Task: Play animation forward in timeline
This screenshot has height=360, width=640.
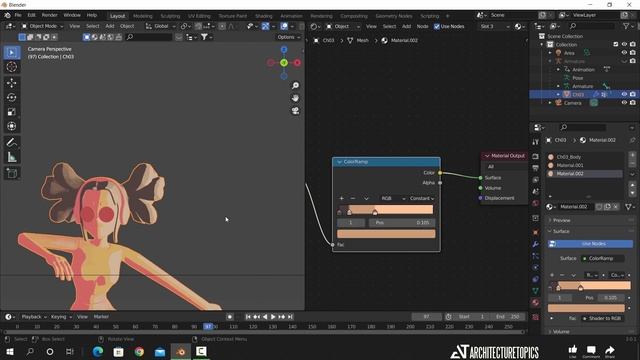Action: click(x=273, y=317)
